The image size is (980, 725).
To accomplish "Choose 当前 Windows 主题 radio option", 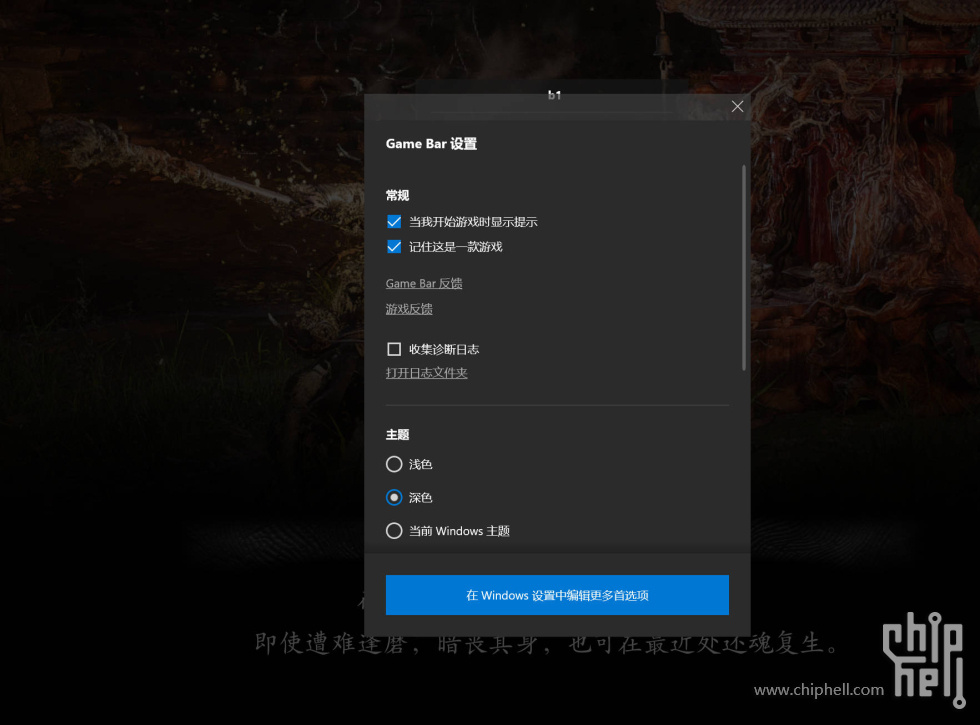I will (394, 531).
